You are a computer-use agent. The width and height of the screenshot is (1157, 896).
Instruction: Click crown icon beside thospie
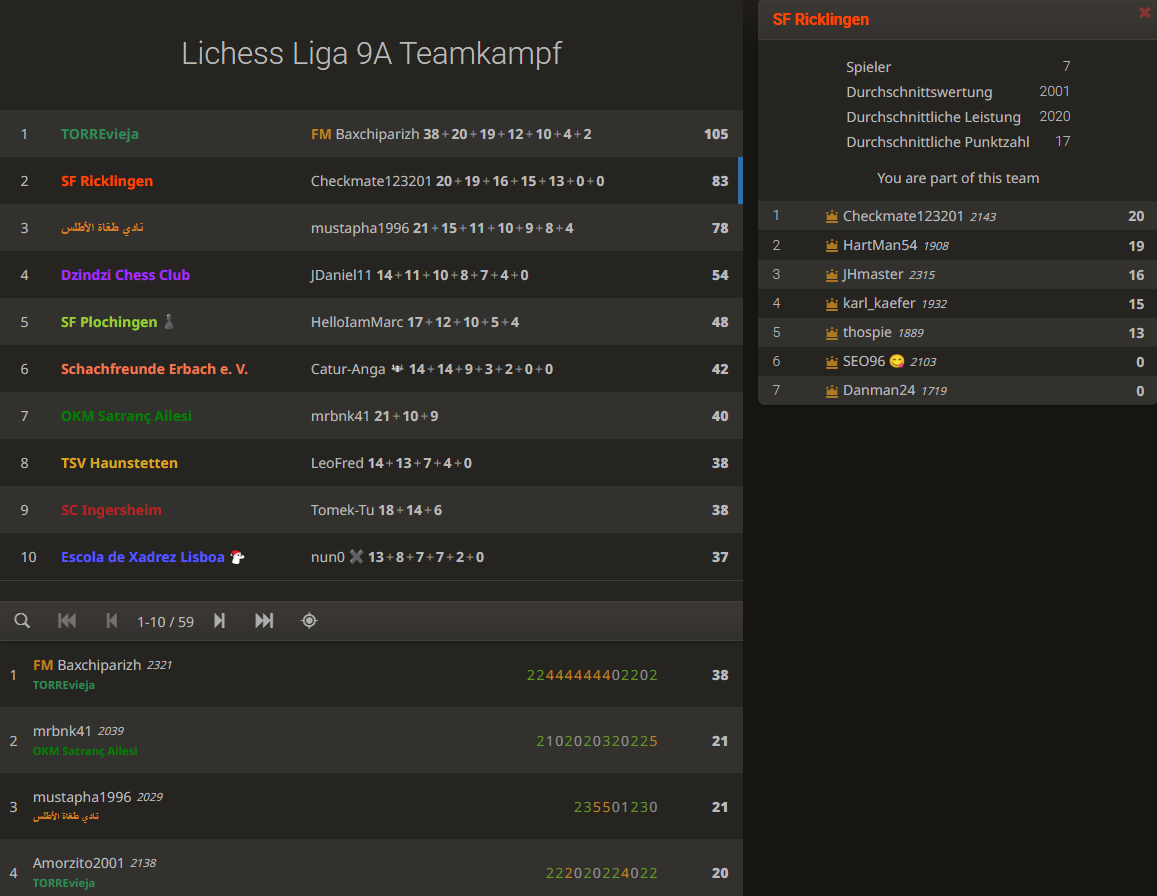coord(832,333)
